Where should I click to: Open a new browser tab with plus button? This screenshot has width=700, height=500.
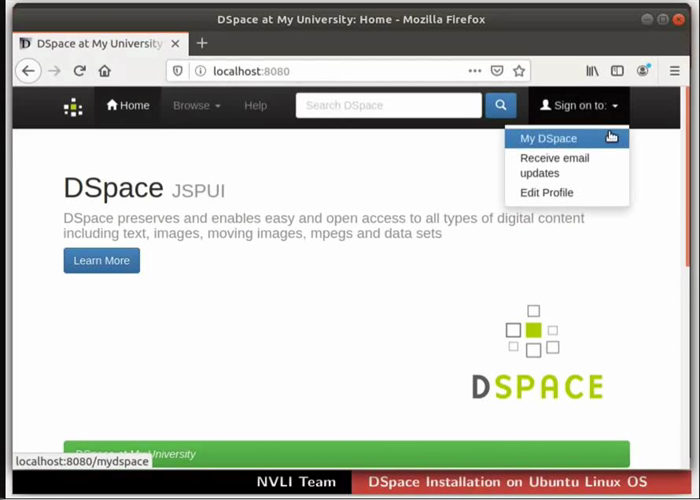point(201,43)
